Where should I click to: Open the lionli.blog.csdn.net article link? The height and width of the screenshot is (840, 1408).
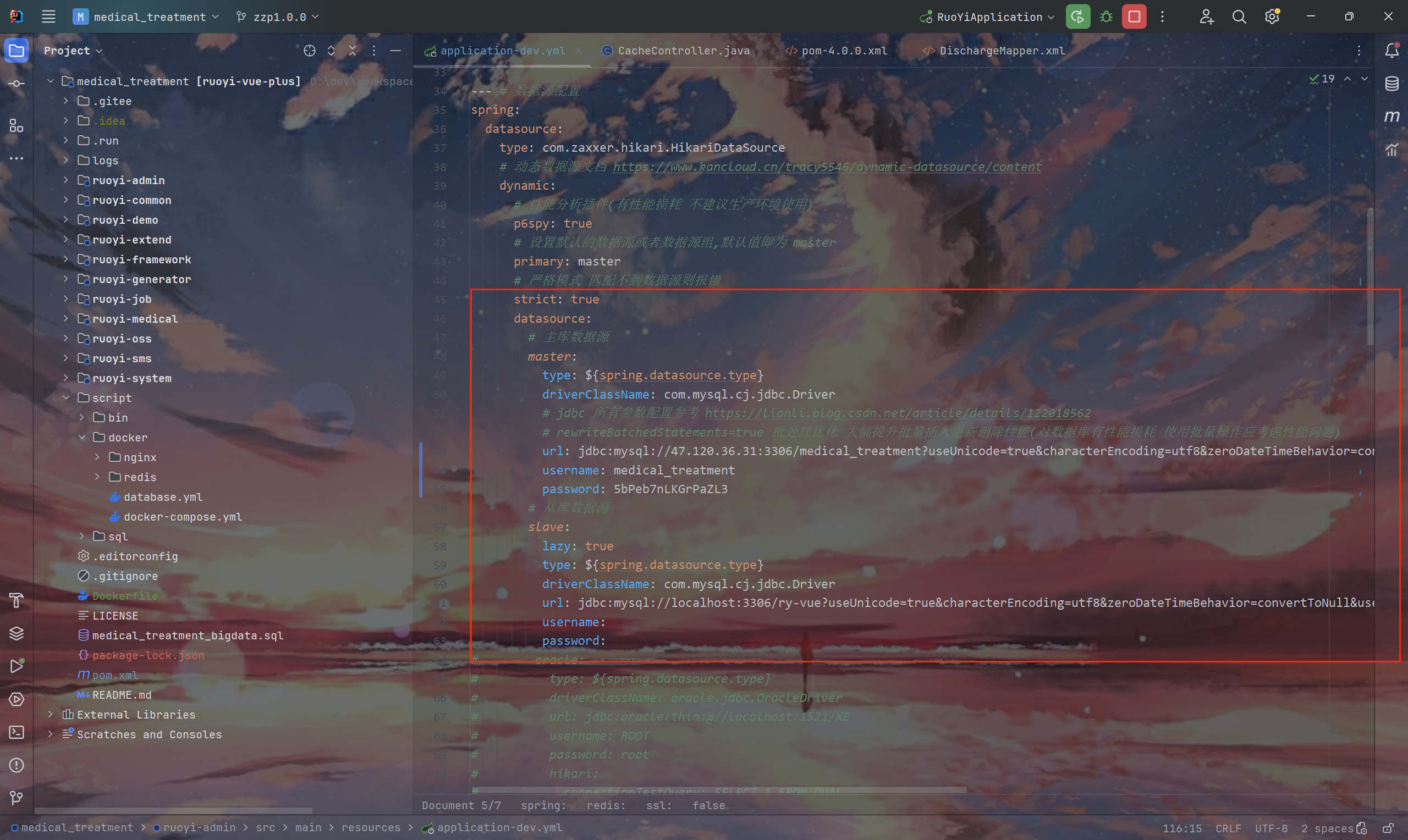click(898, 413)
